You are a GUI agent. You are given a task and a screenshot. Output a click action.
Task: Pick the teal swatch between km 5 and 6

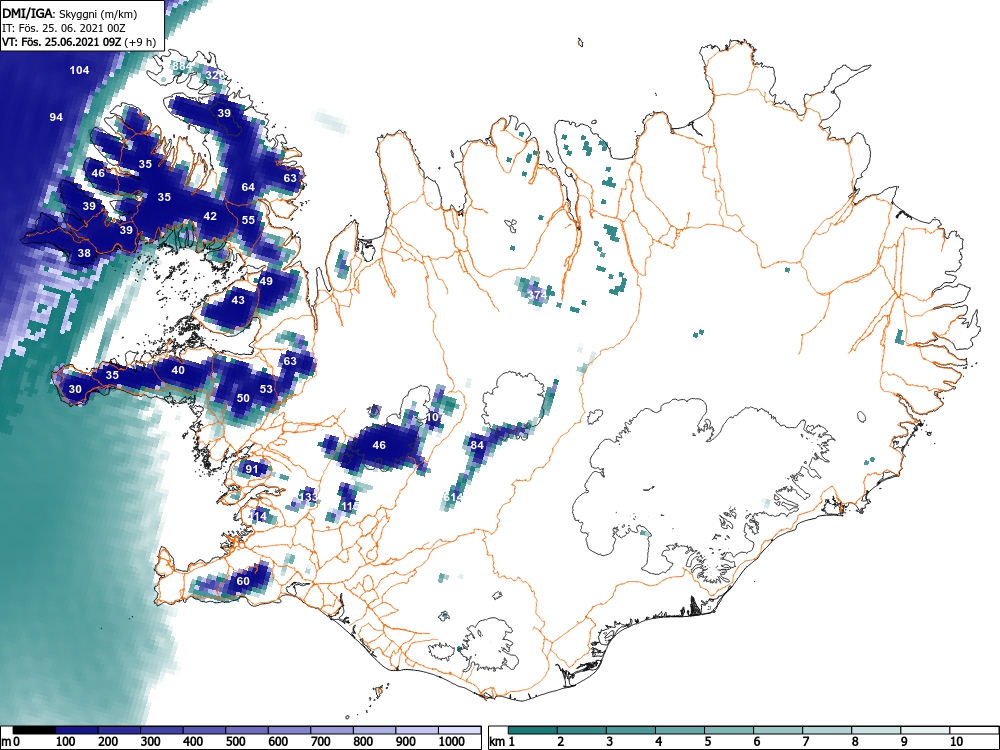point(729,730)
